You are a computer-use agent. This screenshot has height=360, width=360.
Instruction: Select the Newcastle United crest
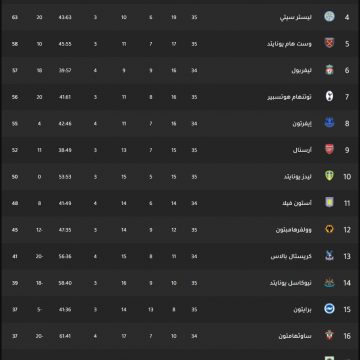point(329,283)
